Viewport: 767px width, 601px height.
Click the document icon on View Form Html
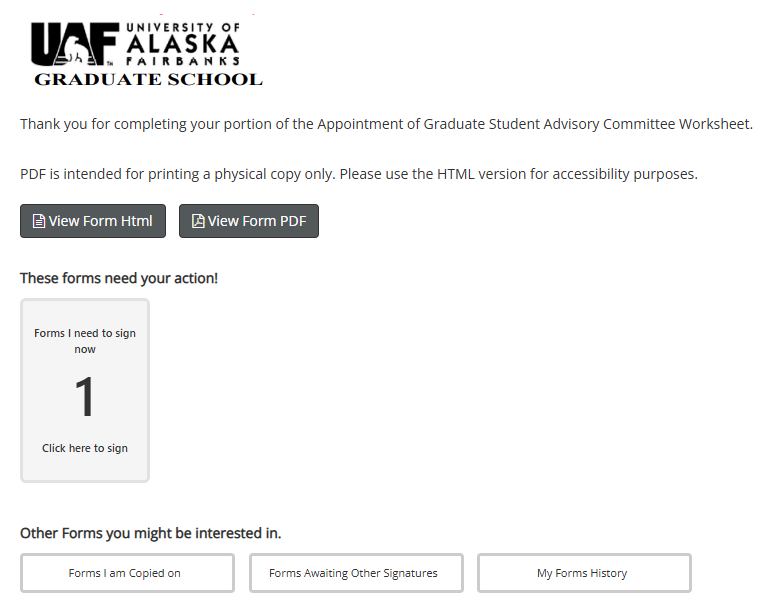pyautogui.click(x=39, y=222)
